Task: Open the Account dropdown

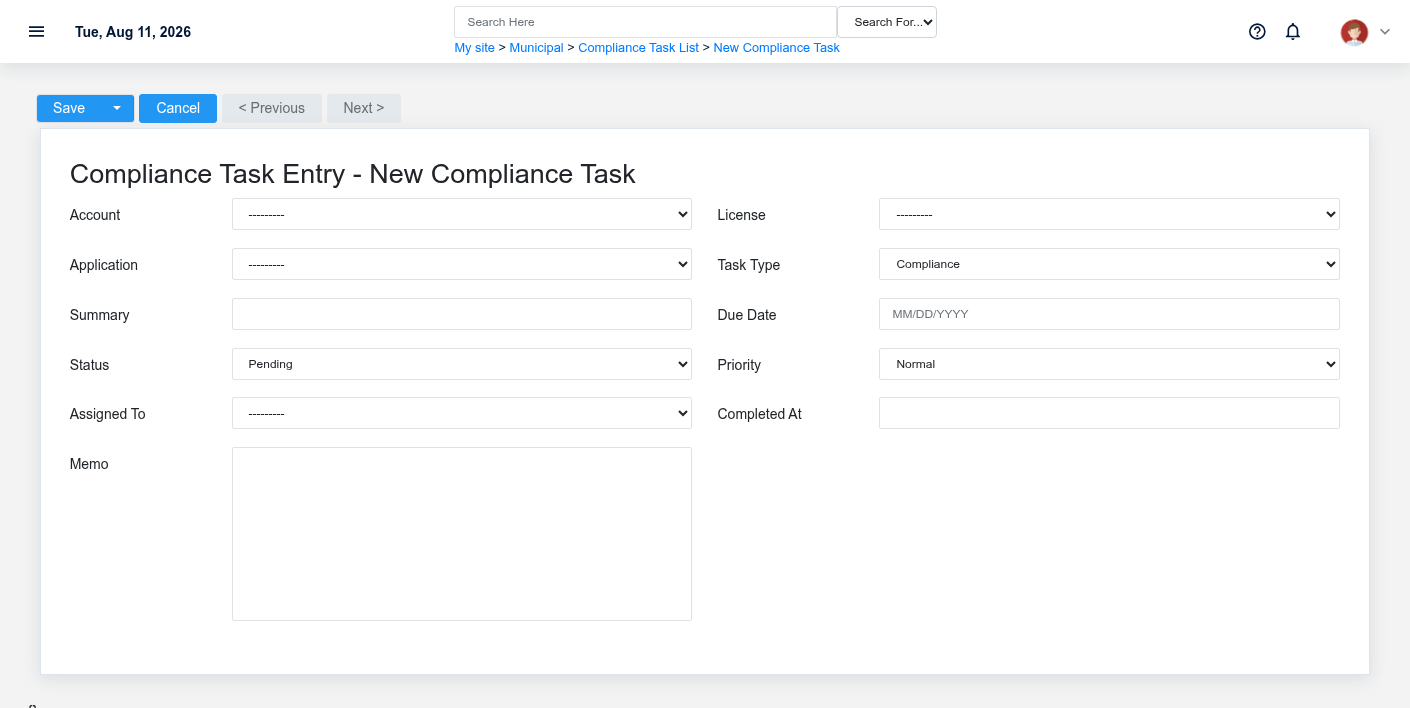Action: [x=462, y=214]
